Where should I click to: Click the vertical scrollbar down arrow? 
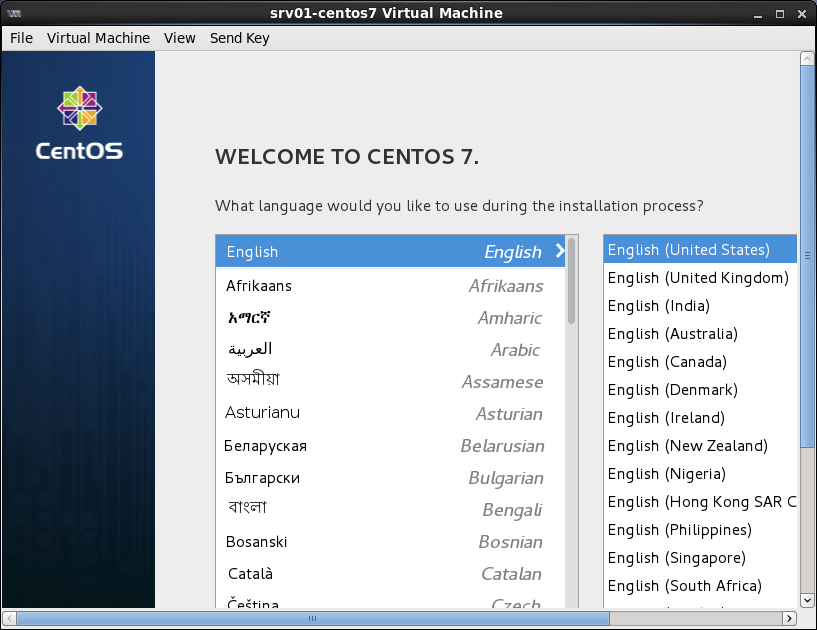tap(808, 600)
